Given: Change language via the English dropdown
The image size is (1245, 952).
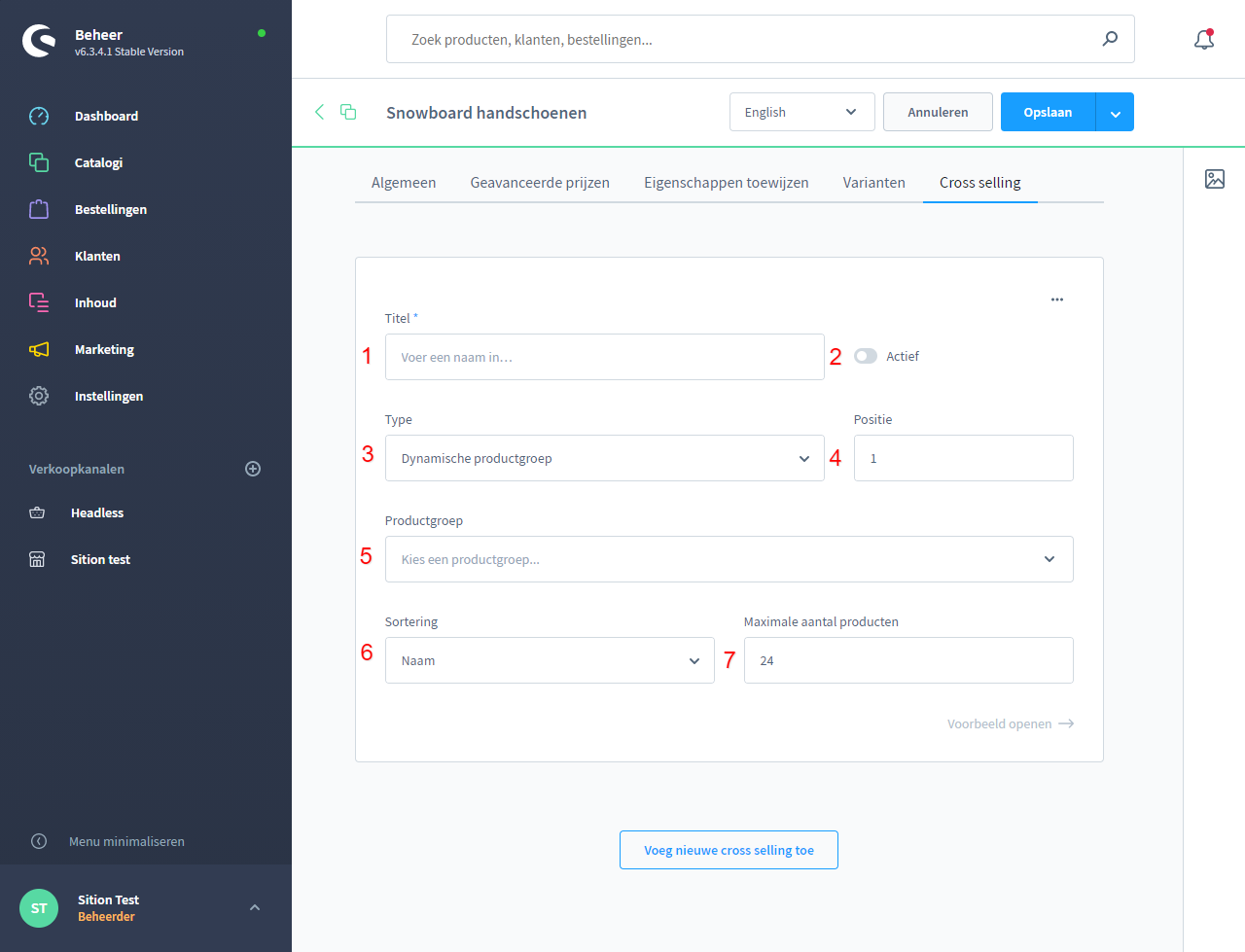Looking at the screenshot, I should 801,112.
